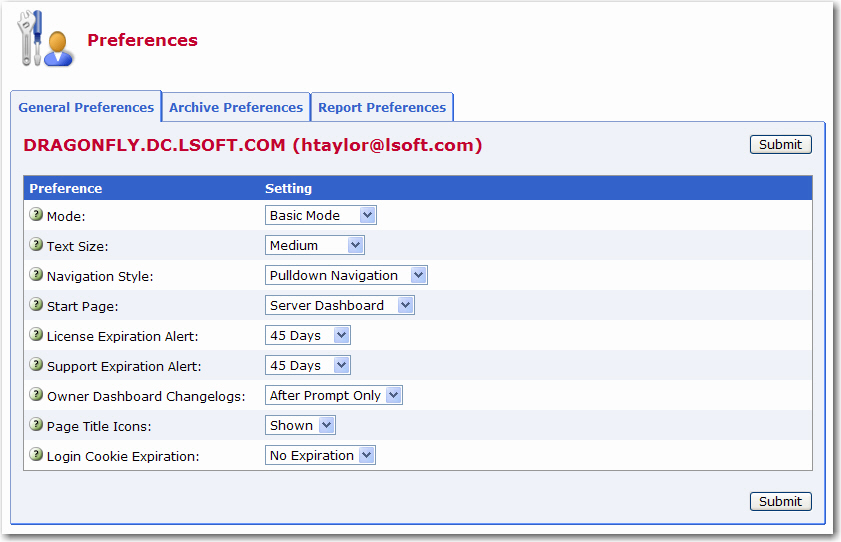Viewport: 841px width, 542px height.
Task: Open help for Owner Dashboard Changelogs
Action: 36,395
